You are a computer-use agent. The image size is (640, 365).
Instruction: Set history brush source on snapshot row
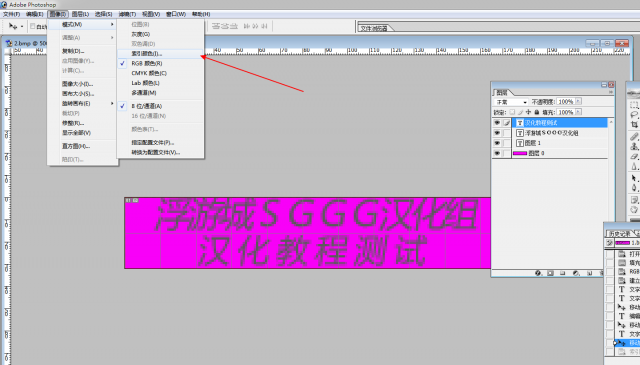tap(609, 243)
